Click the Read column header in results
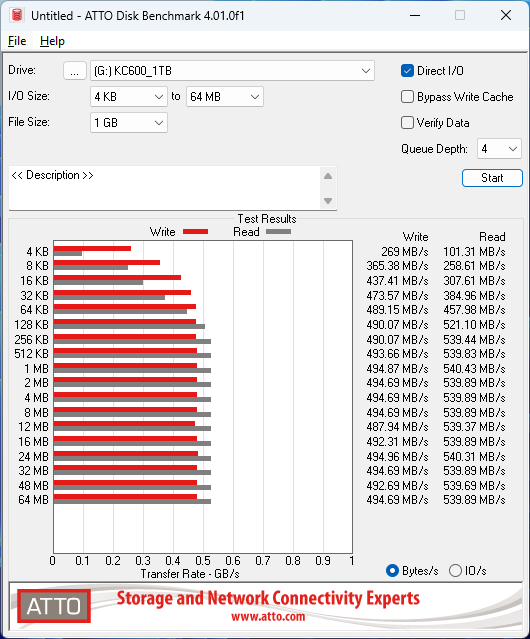Viewport: 530px width, 639px height. 493,237
